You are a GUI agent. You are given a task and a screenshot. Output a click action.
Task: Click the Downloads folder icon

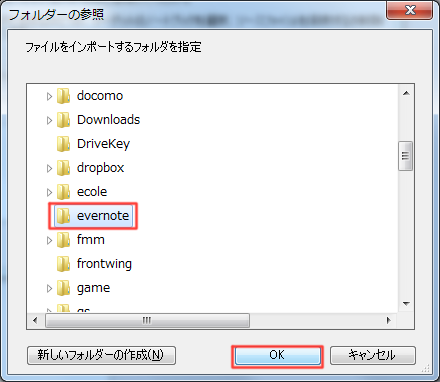point(63,120)
